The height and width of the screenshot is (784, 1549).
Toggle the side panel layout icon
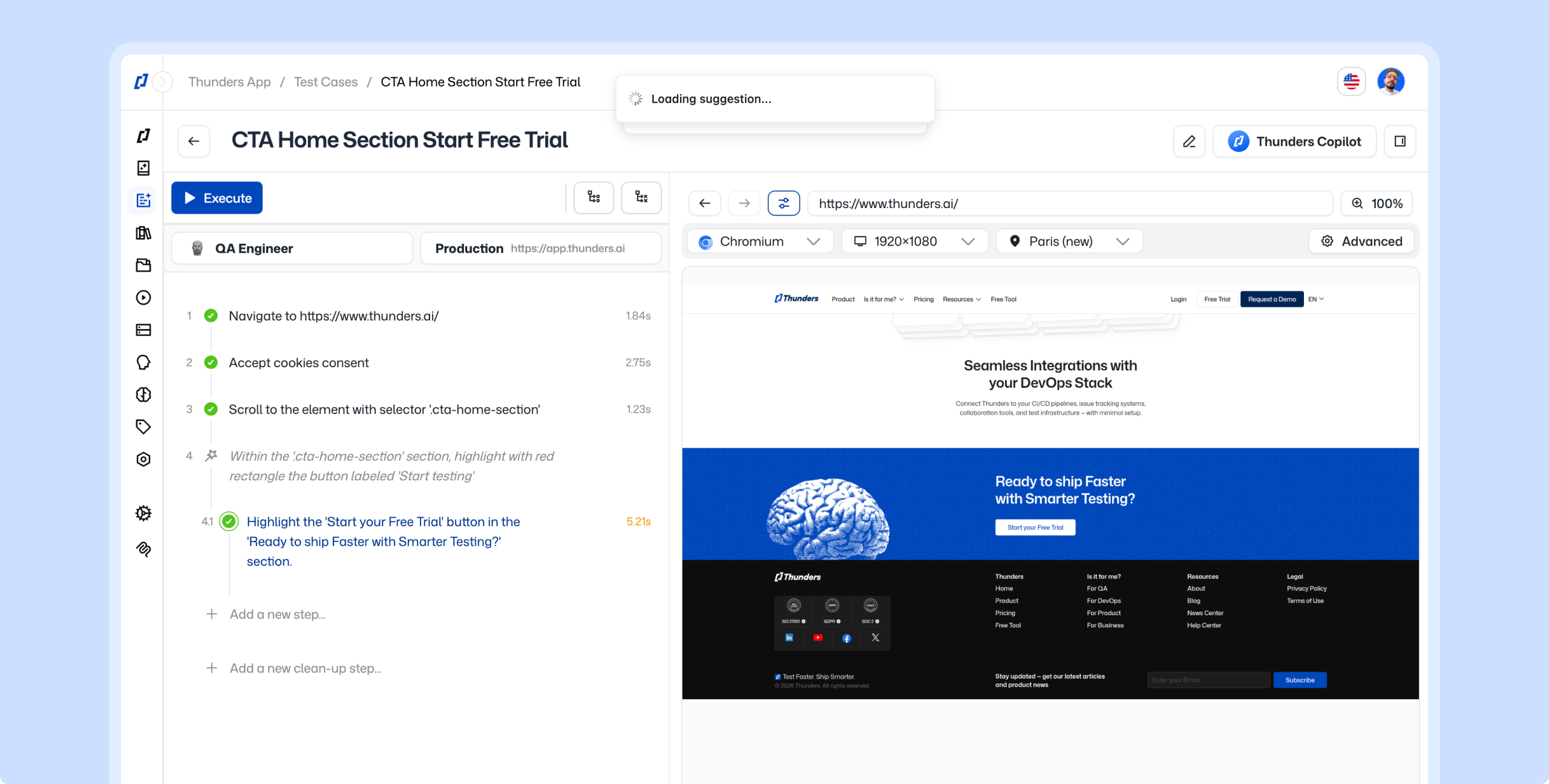tap(1400, 141)
